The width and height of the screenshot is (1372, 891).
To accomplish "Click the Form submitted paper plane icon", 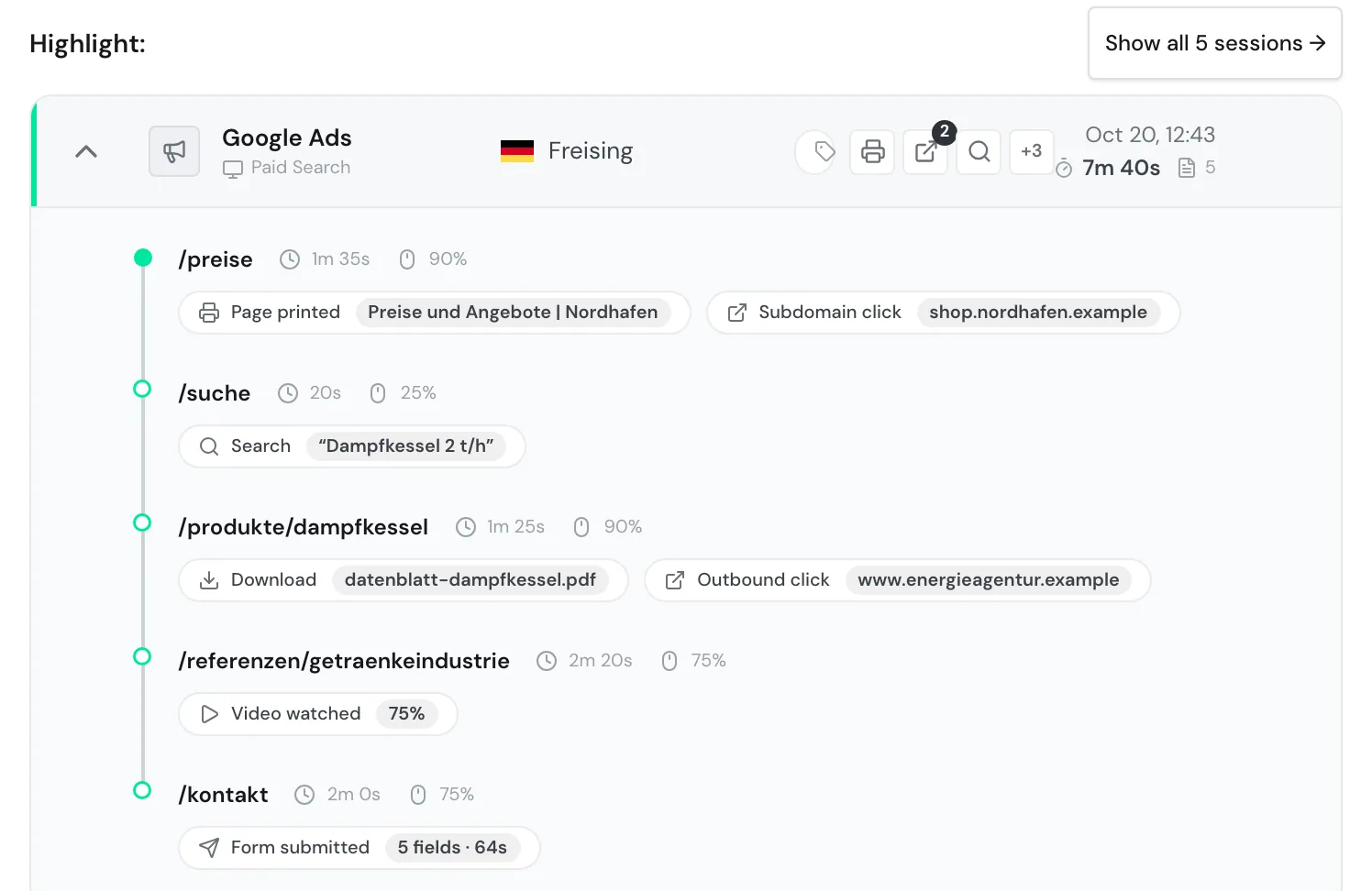I will [x=209, y=848].
